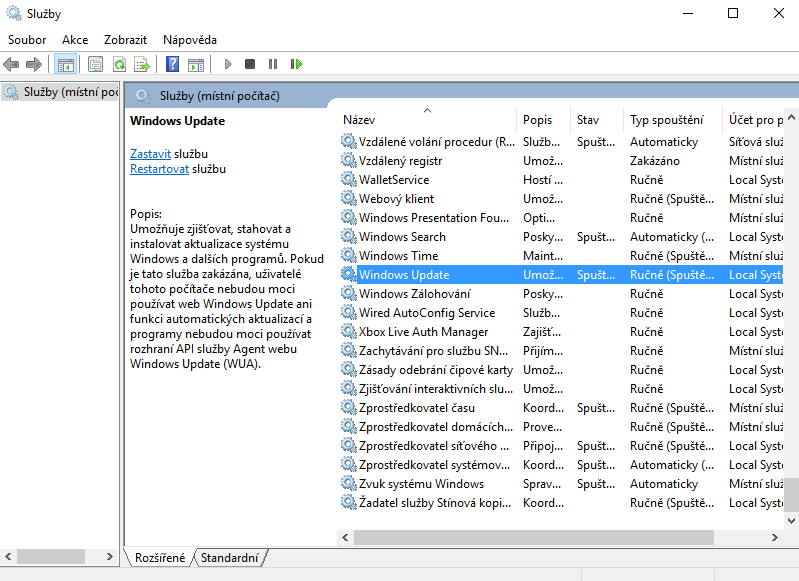Click the Zastavit service link
The height and width of the screenshot is (581, 799).
[x=150, y=154]
